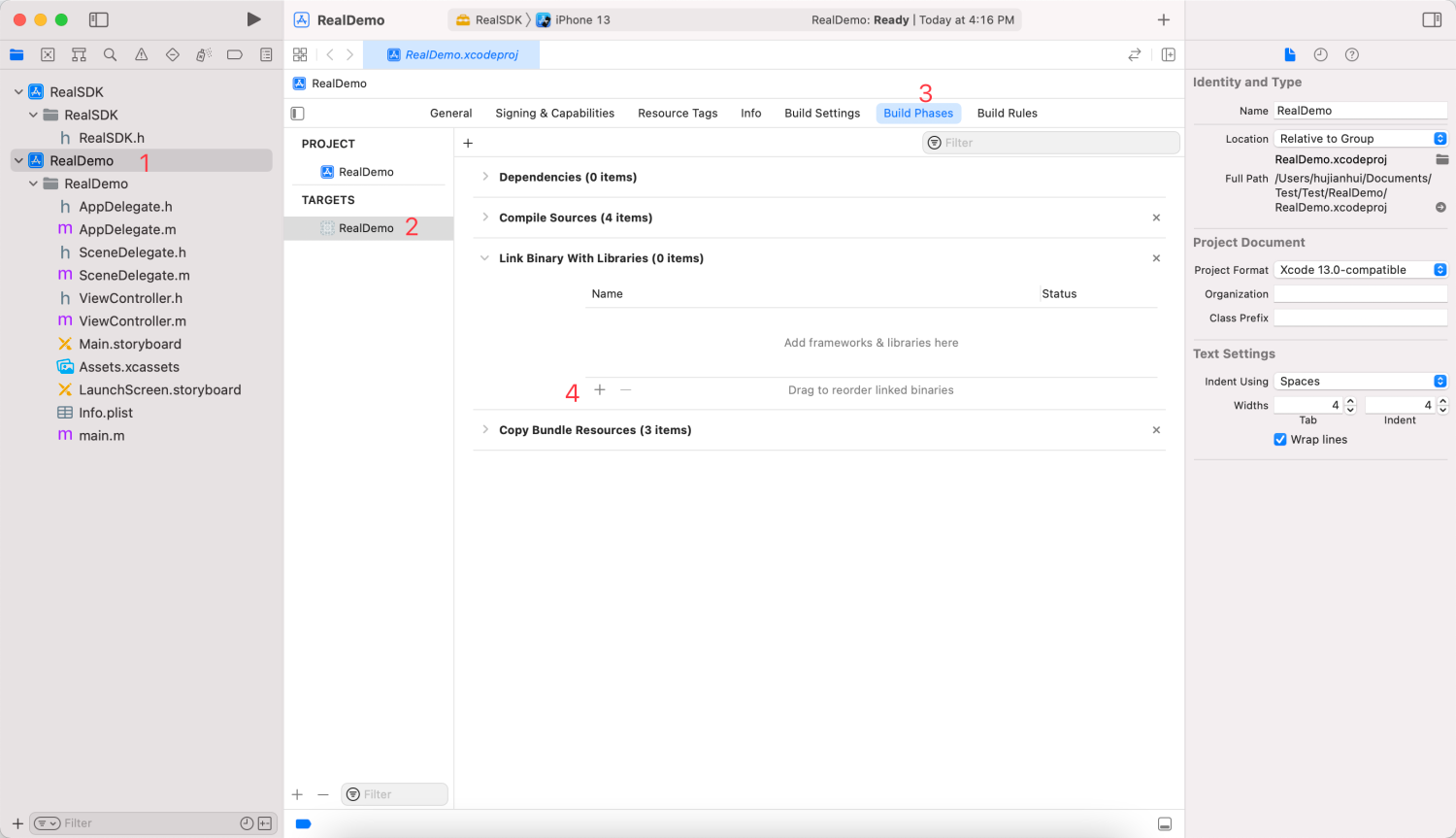This screenshot has width=1456, height=838.
Task: Choose the iPhone 13 run destination
Action: point(574,19)
